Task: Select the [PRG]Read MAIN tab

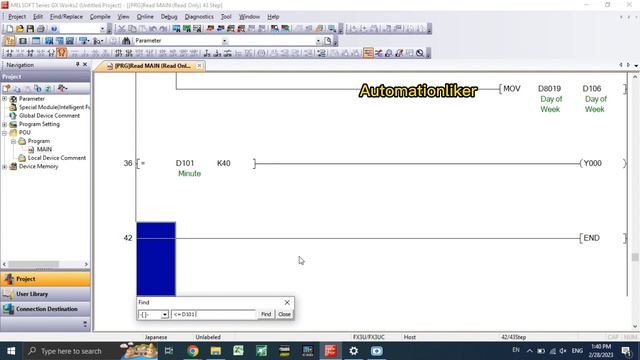Action: [x=150, y=66]
